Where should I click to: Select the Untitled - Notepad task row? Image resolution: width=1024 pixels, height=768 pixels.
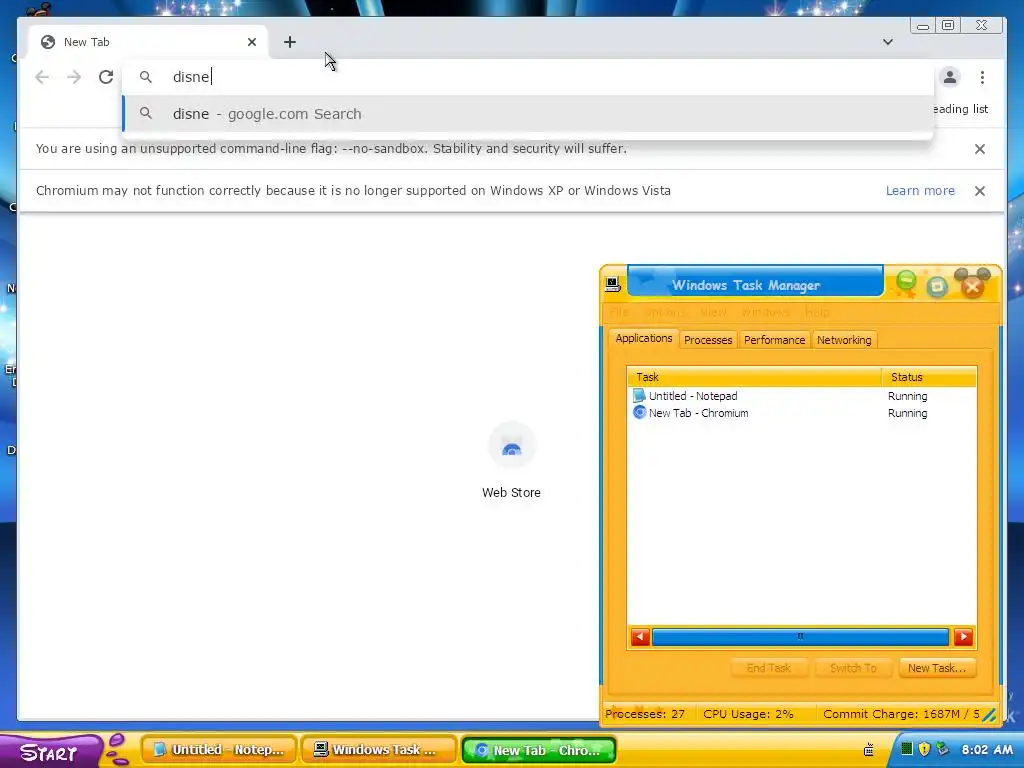pos(803,396)
